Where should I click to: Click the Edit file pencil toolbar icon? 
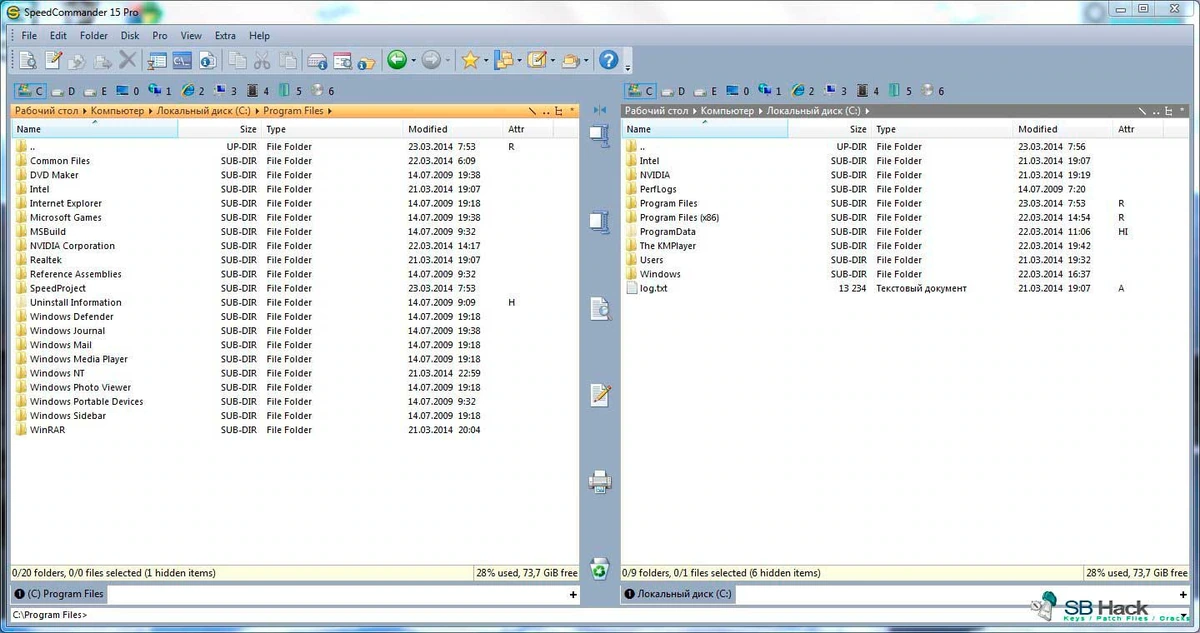(53, 61)
